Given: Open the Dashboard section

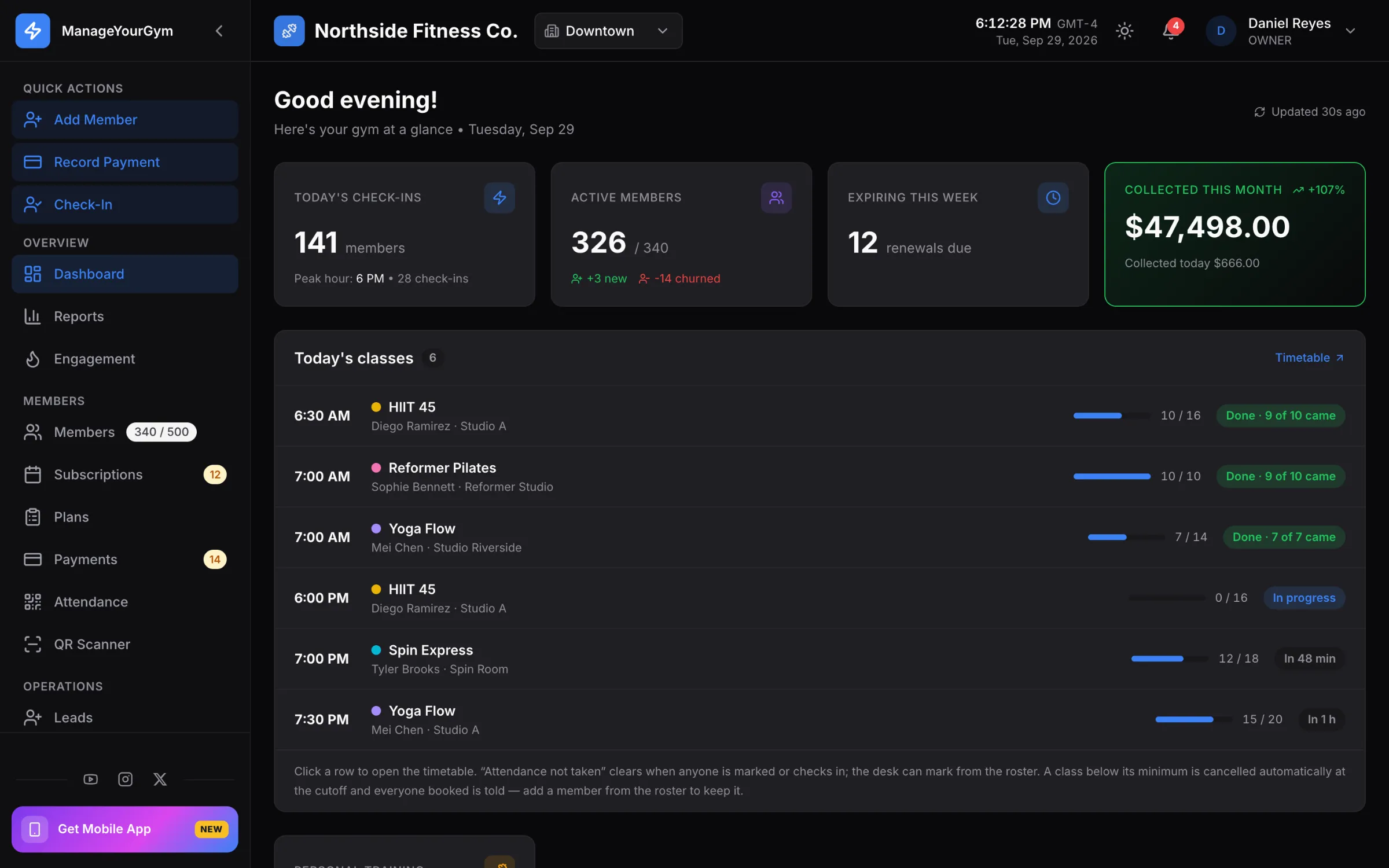Looking at the screenshot, I should (x=124, y=274).
